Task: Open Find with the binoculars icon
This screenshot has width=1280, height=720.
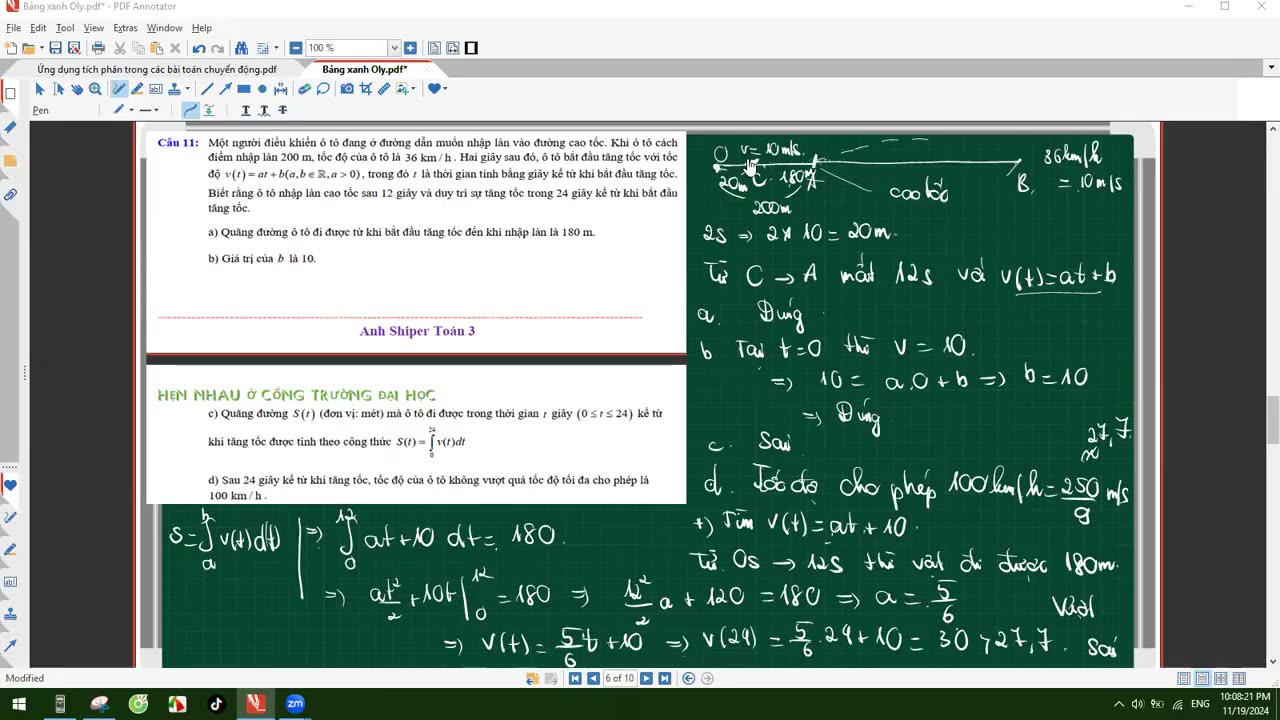Action: (x=241, y=48)
